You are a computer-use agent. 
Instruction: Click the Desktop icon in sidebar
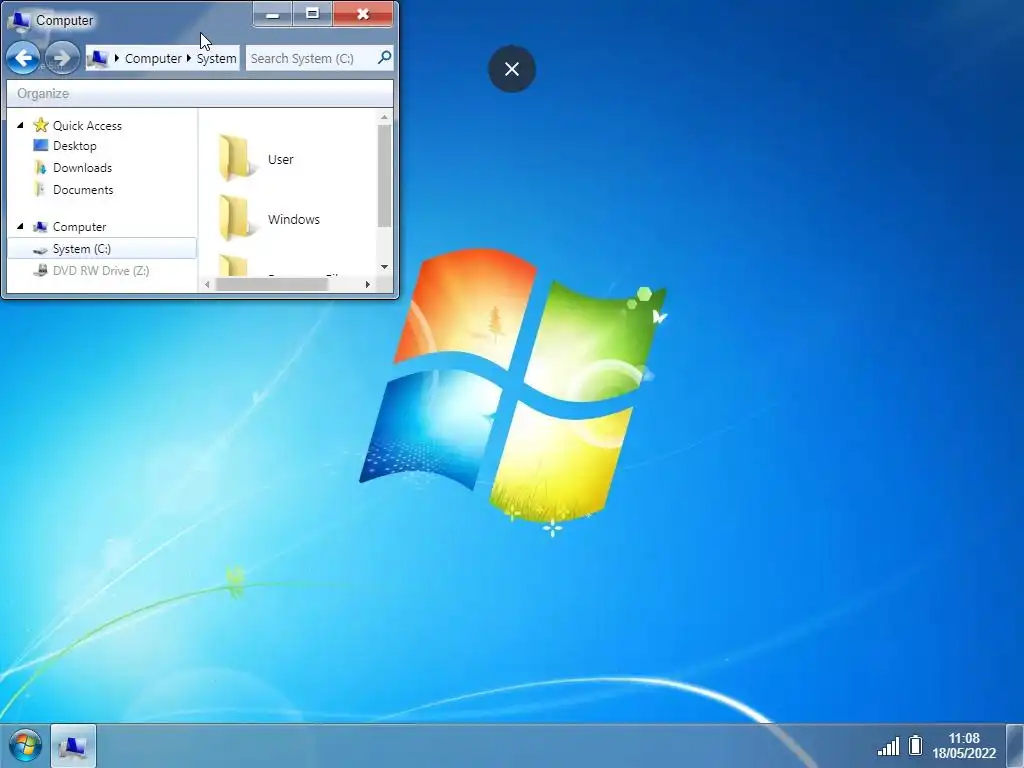tap(40, 145)
